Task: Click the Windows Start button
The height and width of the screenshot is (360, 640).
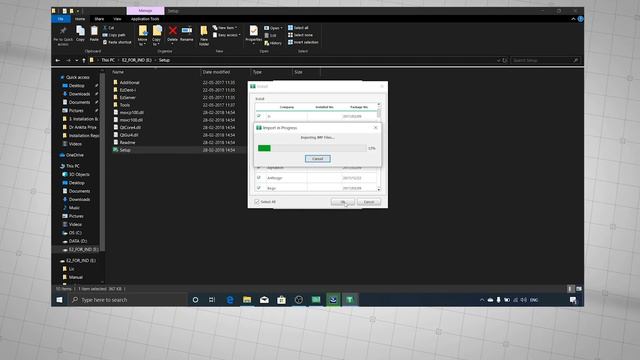Action: (x=59, y=300)
